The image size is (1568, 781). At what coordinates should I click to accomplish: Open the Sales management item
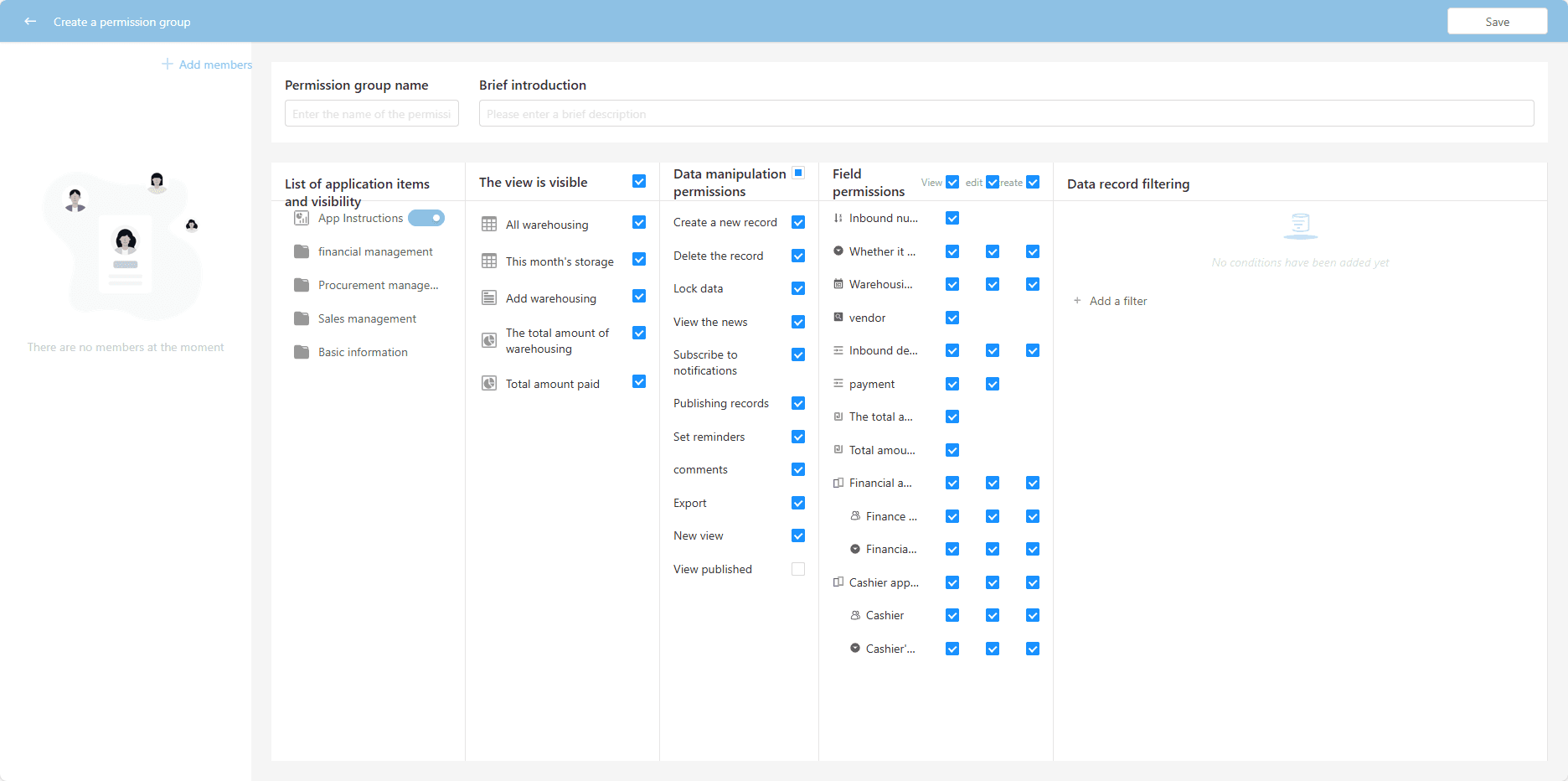pos(367,318)
